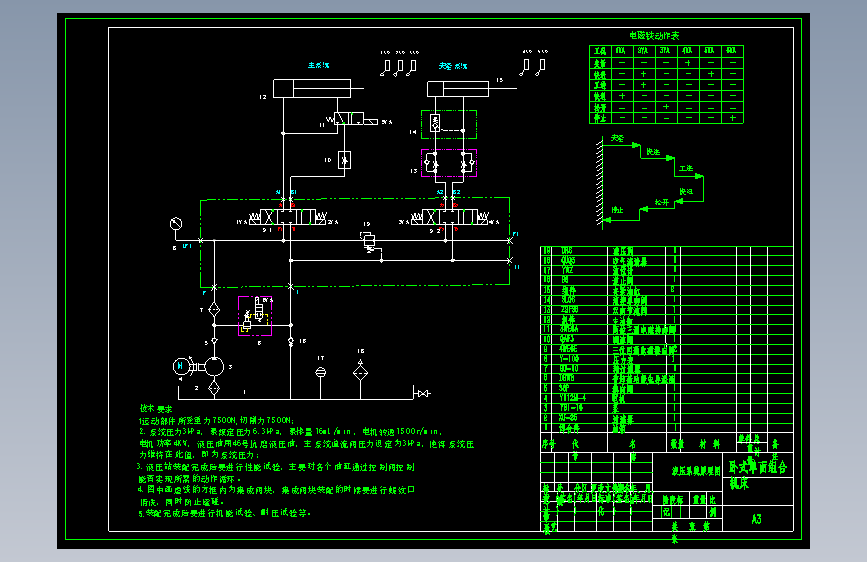Image resolution: width=867 pixels, height=562 pixels.
Task: Select the air filter diamond labeled 18
Action: 361,372
